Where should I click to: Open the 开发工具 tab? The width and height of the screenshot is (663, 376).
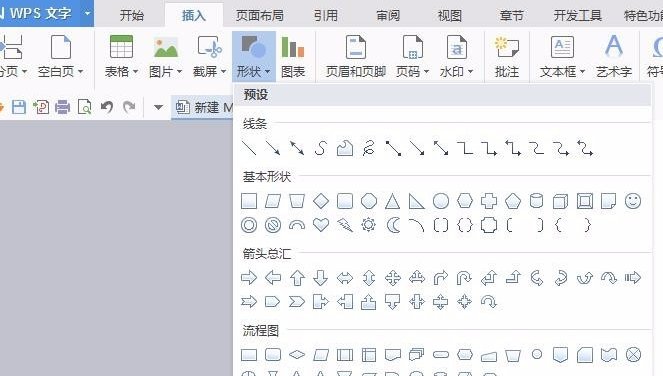click(x=578, y=16)
